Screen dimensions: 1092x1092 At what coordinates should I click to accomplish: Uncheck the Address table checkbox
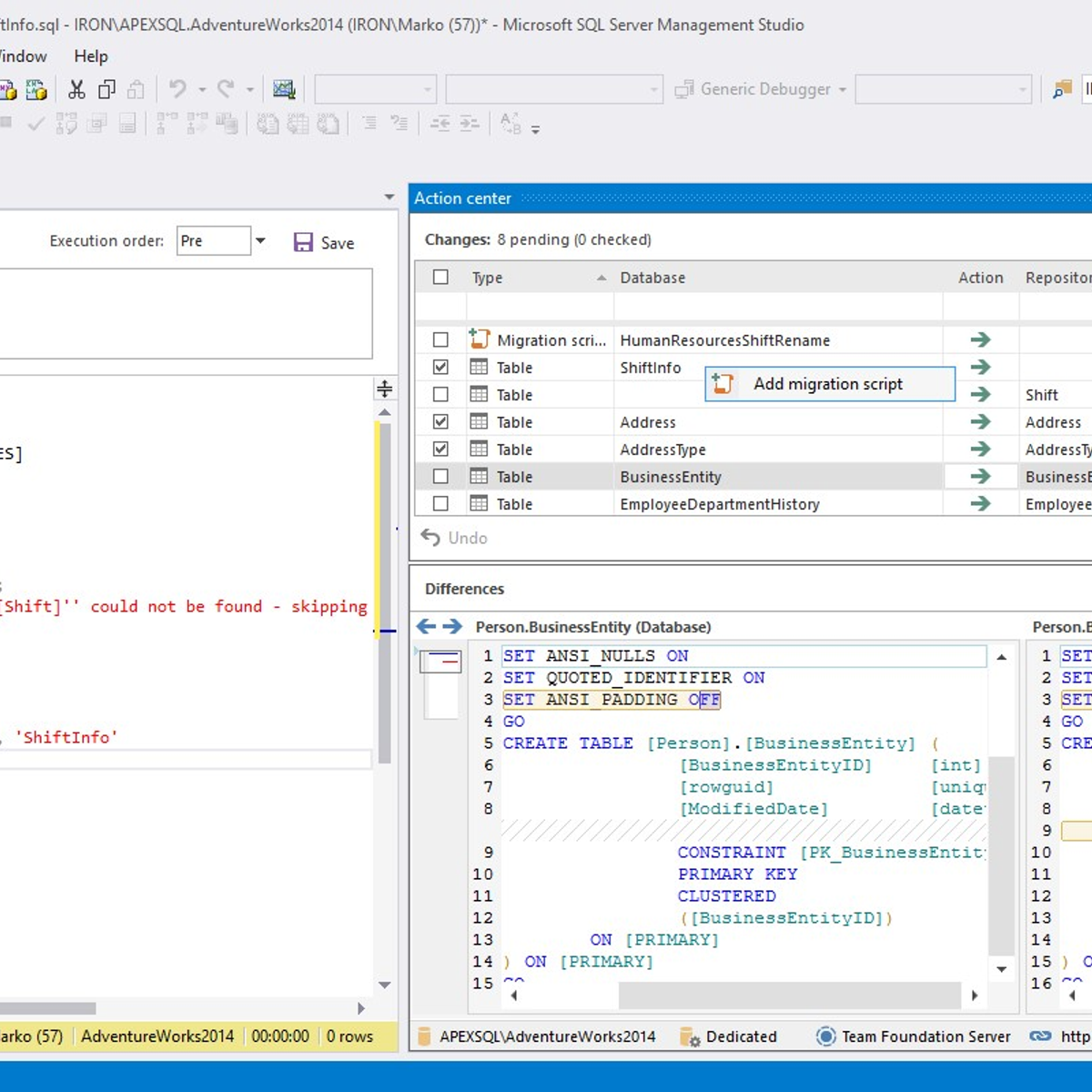pos(440,421)
